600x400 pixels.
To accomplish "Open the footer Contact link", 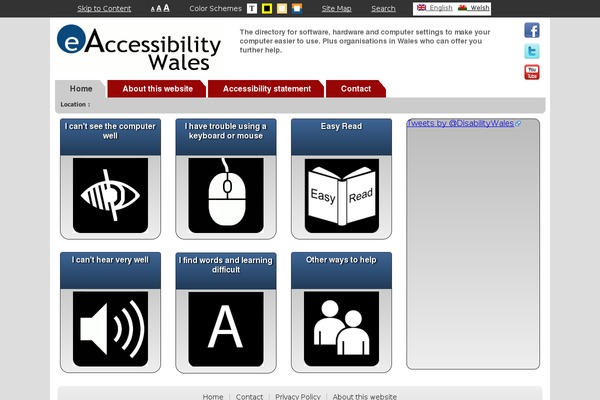I will [249, 397].
